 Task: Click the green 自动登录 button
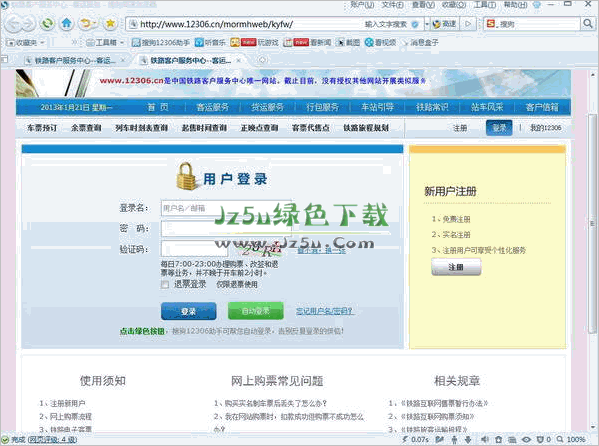point(256,311)
